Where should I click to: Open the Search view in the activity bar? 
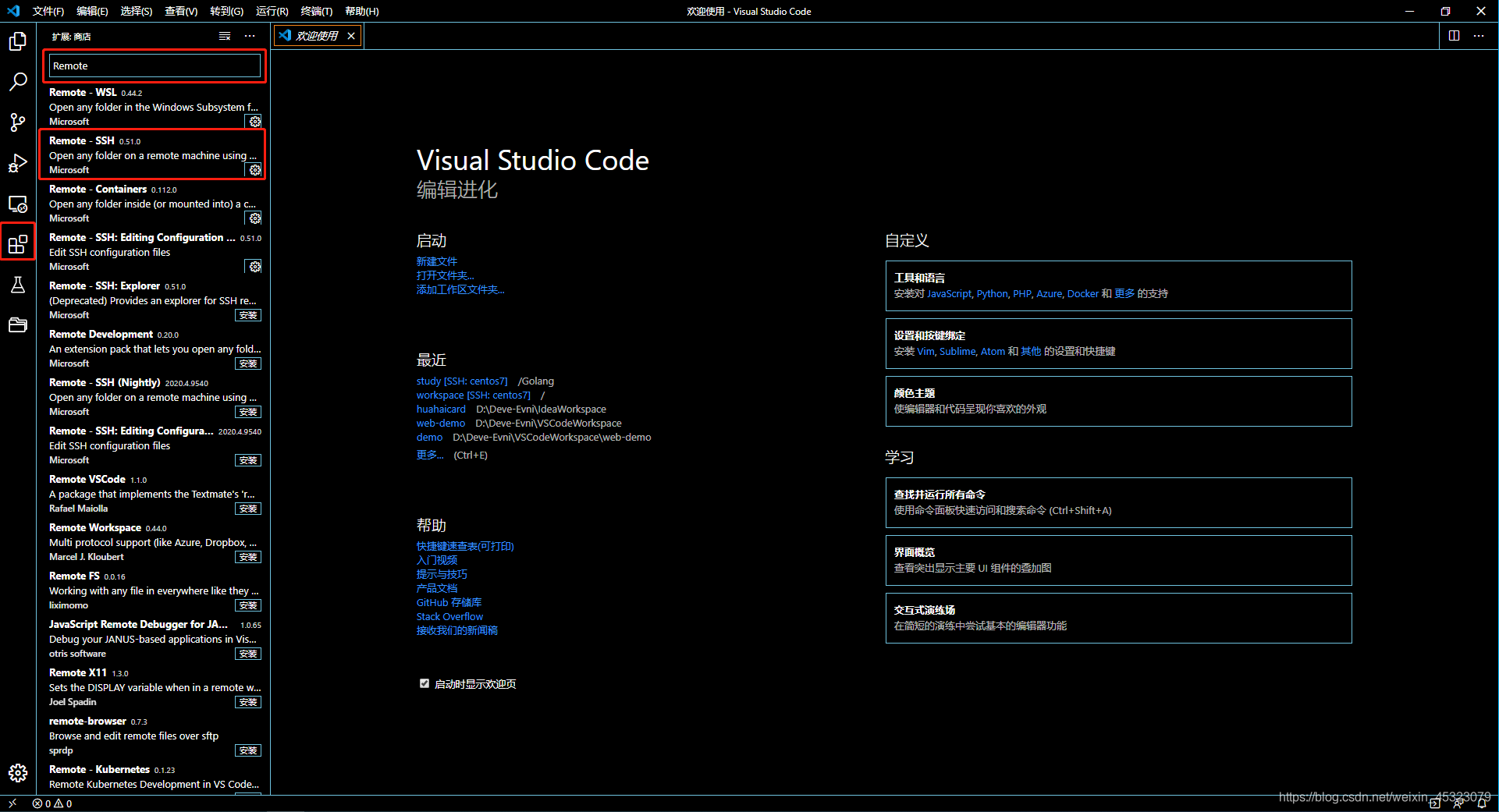[18, 81]
